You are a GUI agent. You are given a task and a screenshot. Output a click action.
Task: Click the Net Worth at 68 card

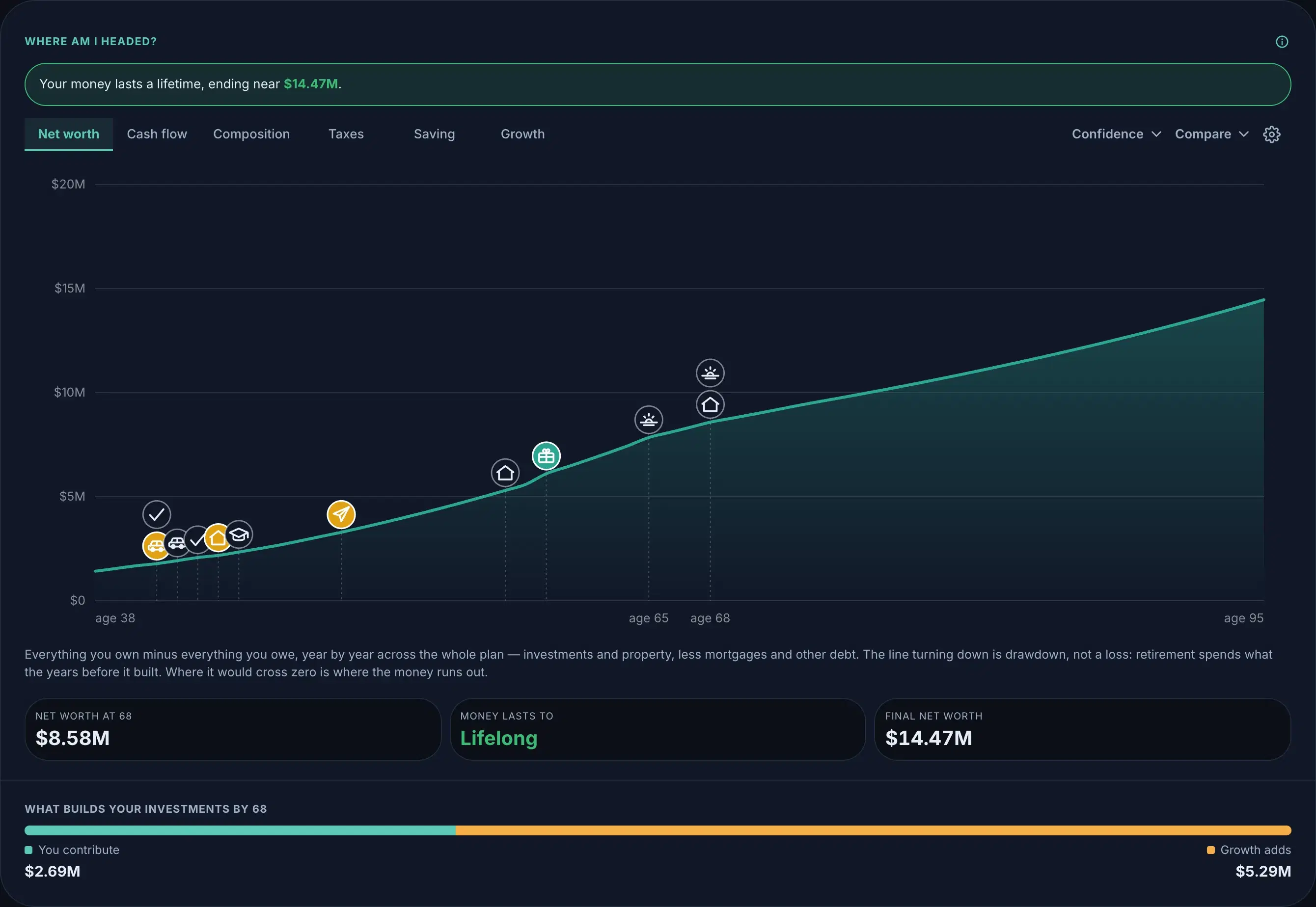[233, 729]
